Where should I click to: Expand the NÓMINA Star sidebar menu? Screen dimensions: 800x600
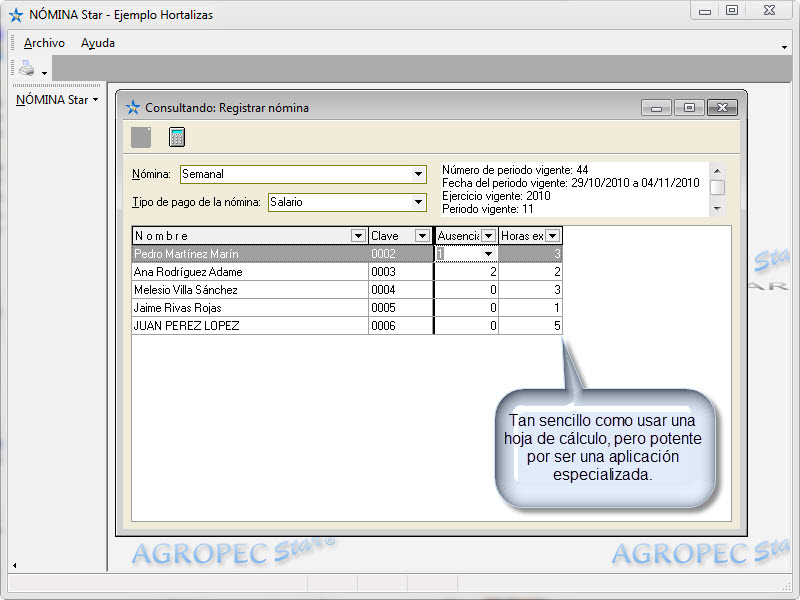click(57, 100)
